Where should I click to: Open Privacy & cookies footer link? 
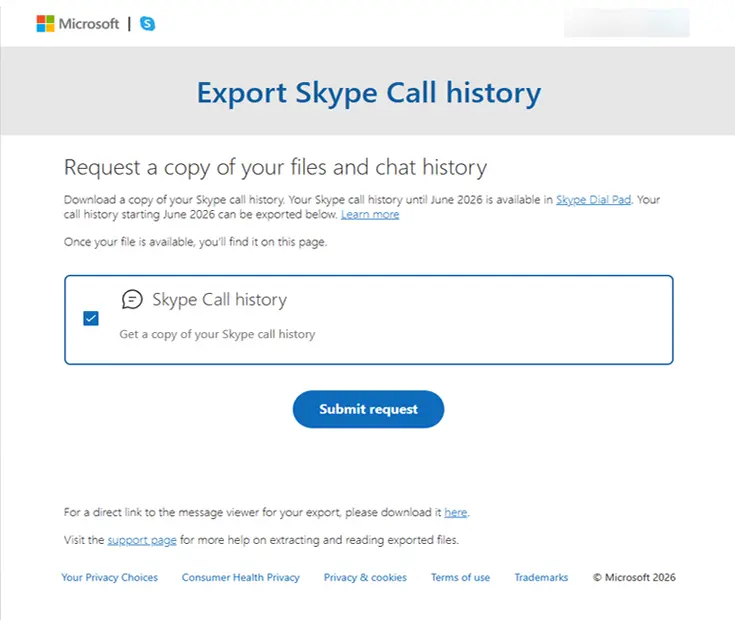click(x=365, y=578)
